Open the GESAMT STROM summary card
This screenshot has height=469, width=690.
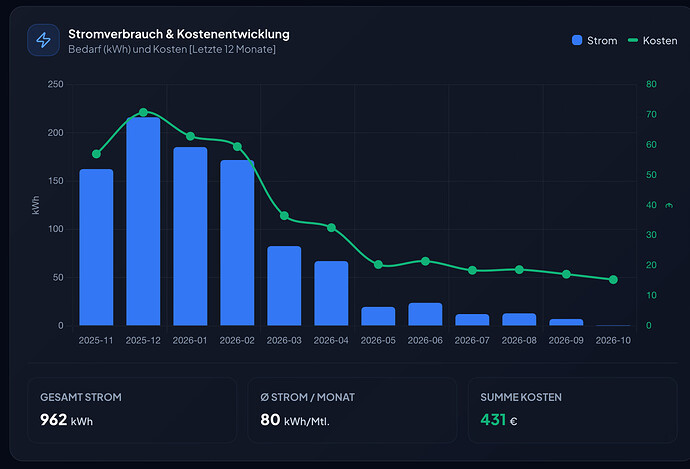(132, 410)
